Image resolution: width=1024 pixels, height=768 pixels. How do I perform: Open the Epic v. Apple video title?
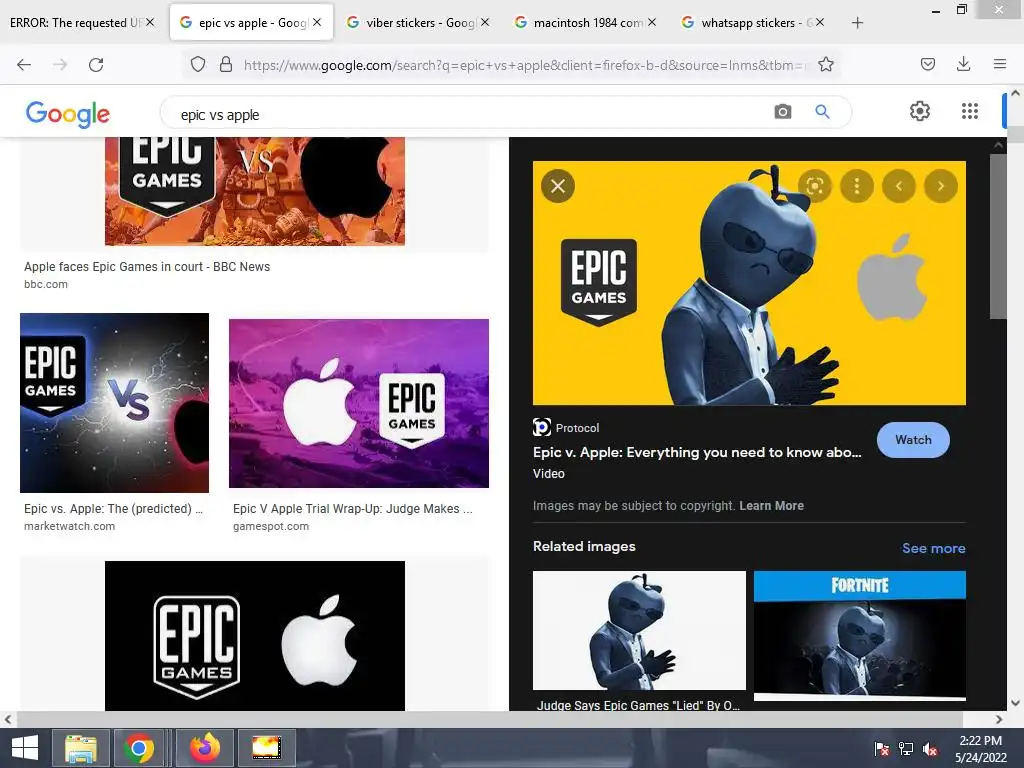697,452
